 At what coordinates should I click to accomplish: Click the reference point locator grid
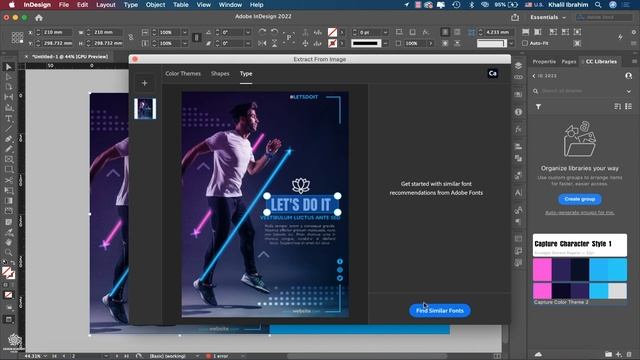pos(17,38)
